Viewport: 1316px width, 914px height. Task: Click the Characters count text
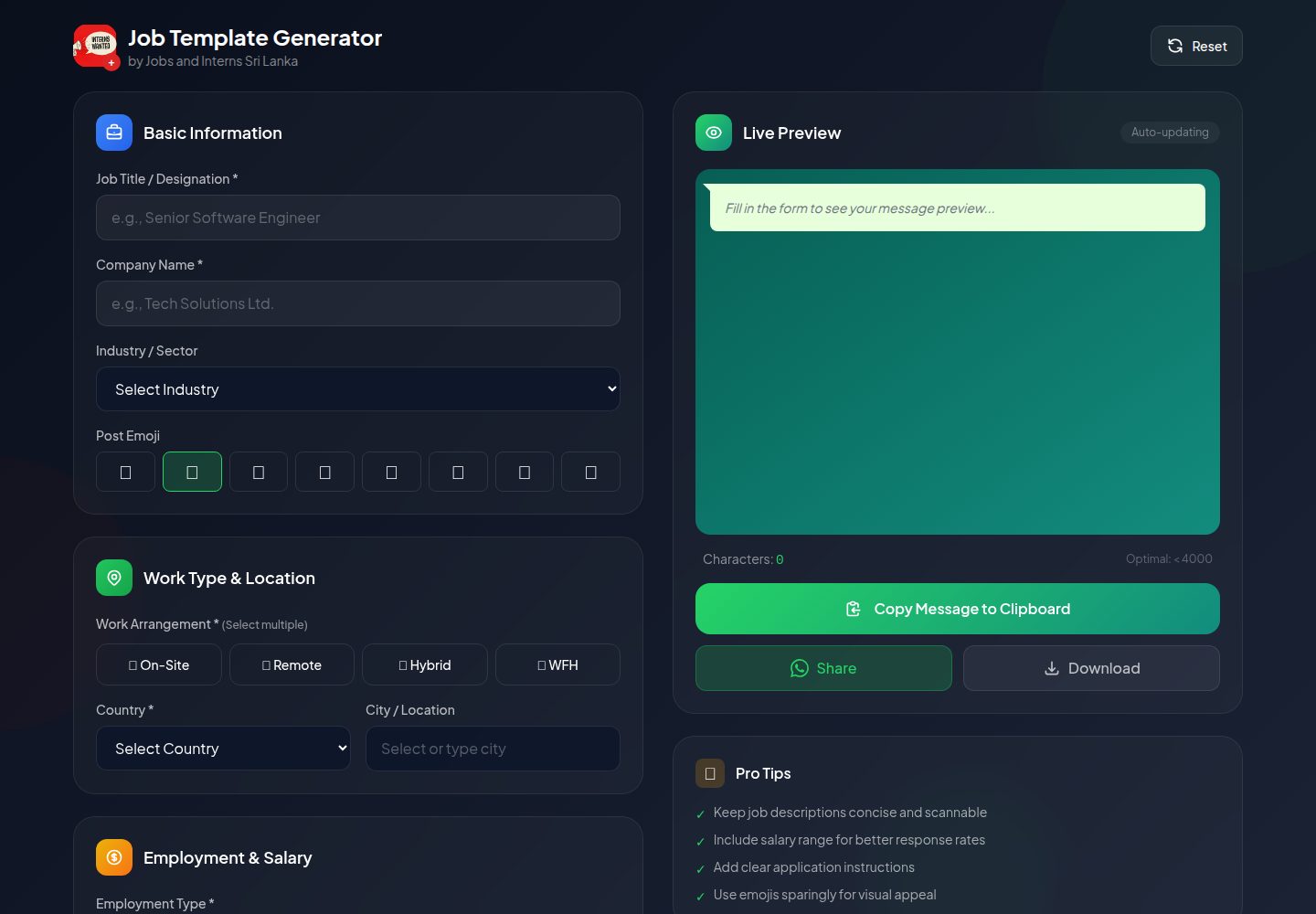(743, 559)
